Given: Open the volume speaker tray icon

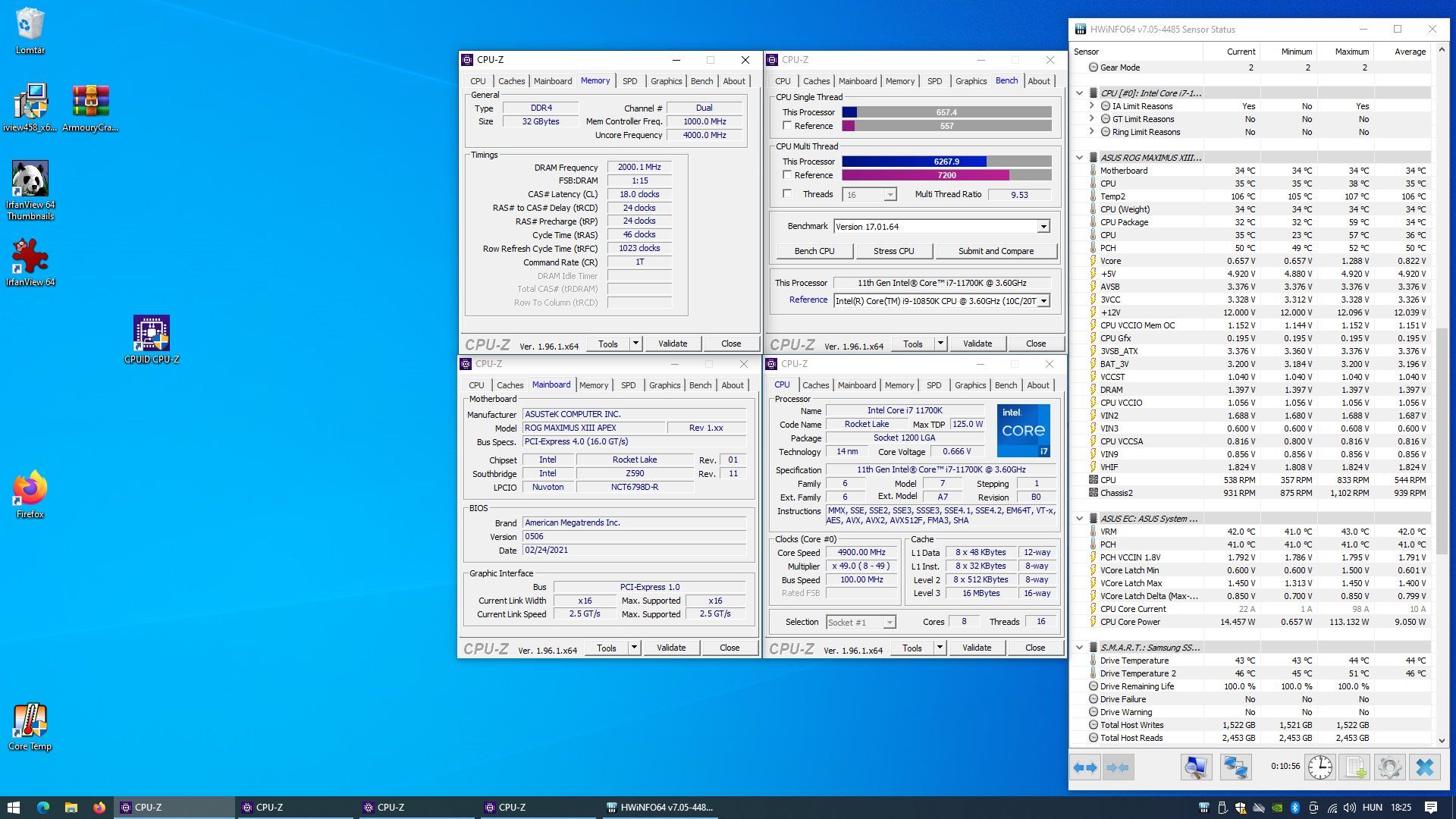Looking at the screenshot, I should click(1350, 808).
